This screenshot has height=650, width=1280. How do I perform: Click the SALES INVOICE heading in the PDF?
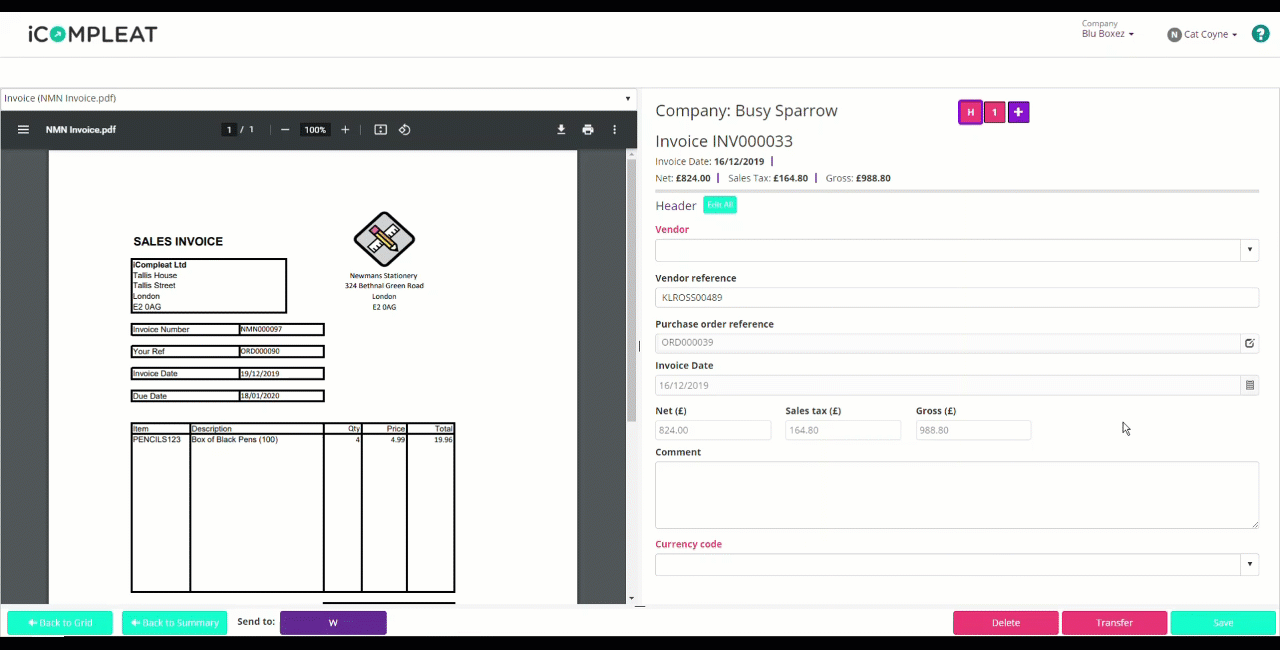[x=178, y=242]
